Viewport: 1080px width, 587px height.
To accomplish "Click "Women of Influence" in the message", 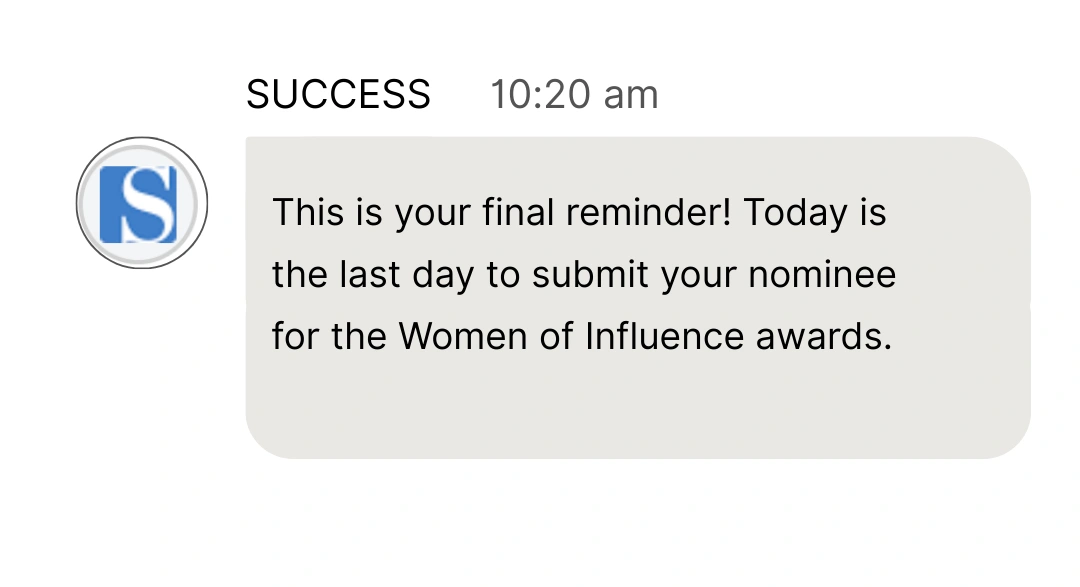I will (x=572, y=337).
